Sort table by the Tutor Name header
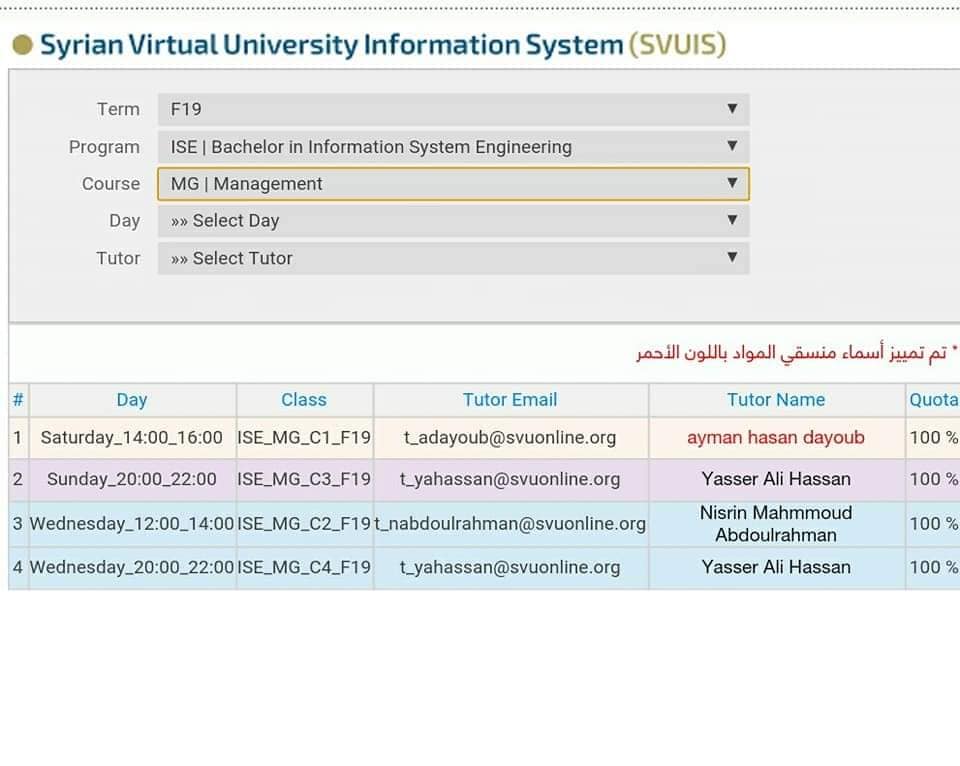The height and width of the screenshot is (766, 960). 776,400
